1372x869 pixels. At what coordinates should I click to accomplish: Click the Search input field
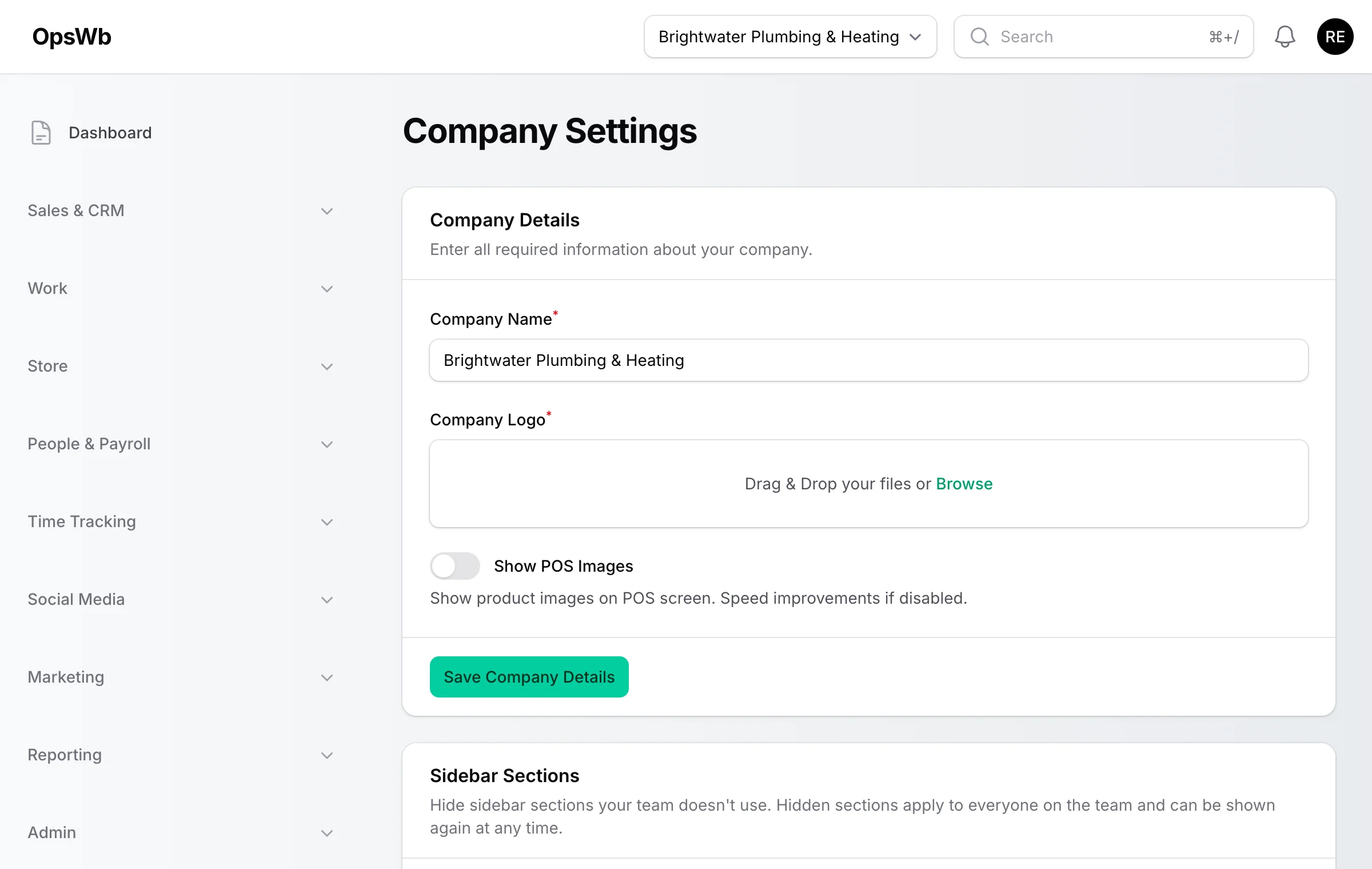click(1103, 37)
